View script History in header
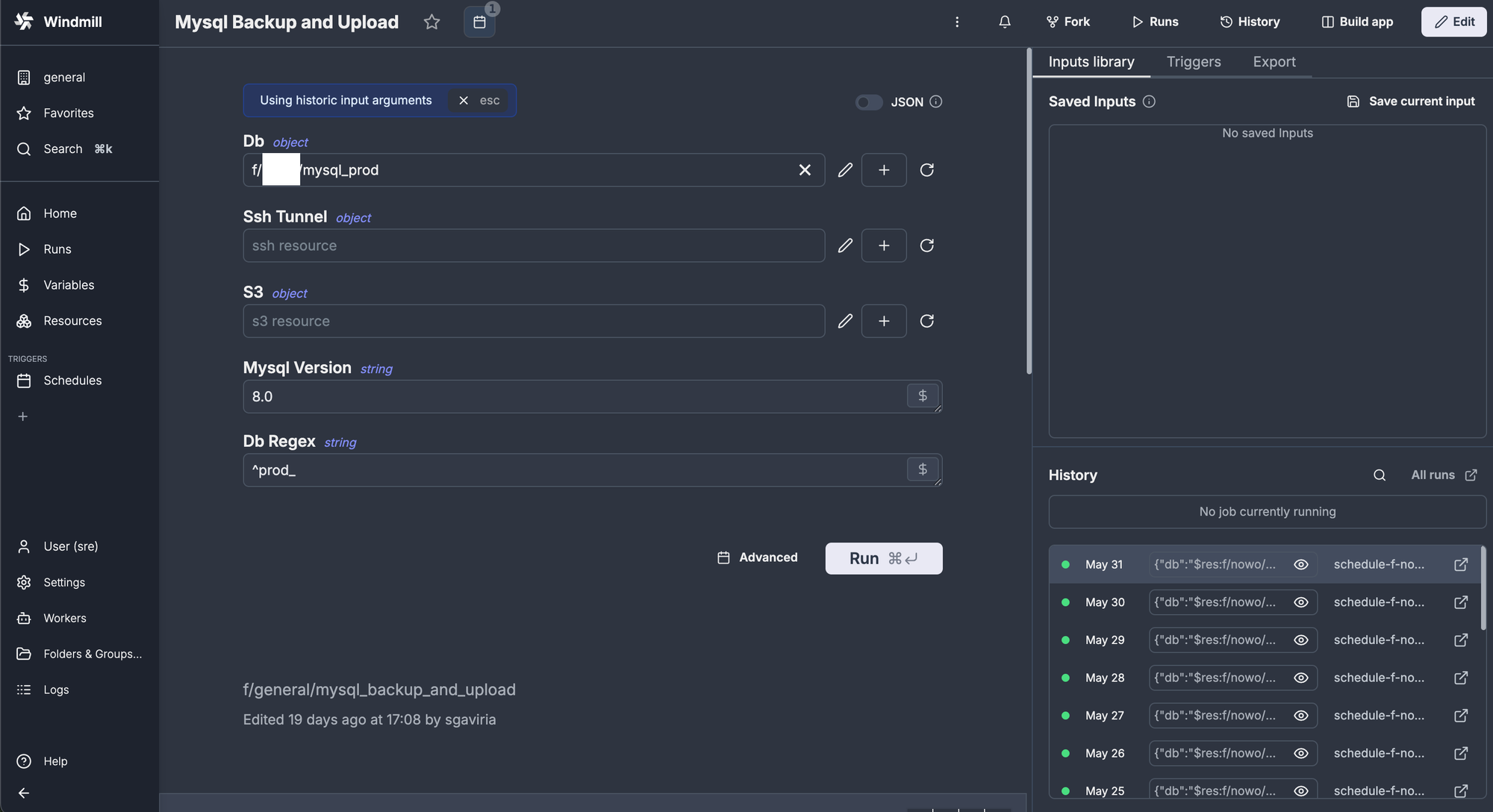The width and height of the screenshot is (1493, 812). pyautogui.click(x=1250, y=22)
